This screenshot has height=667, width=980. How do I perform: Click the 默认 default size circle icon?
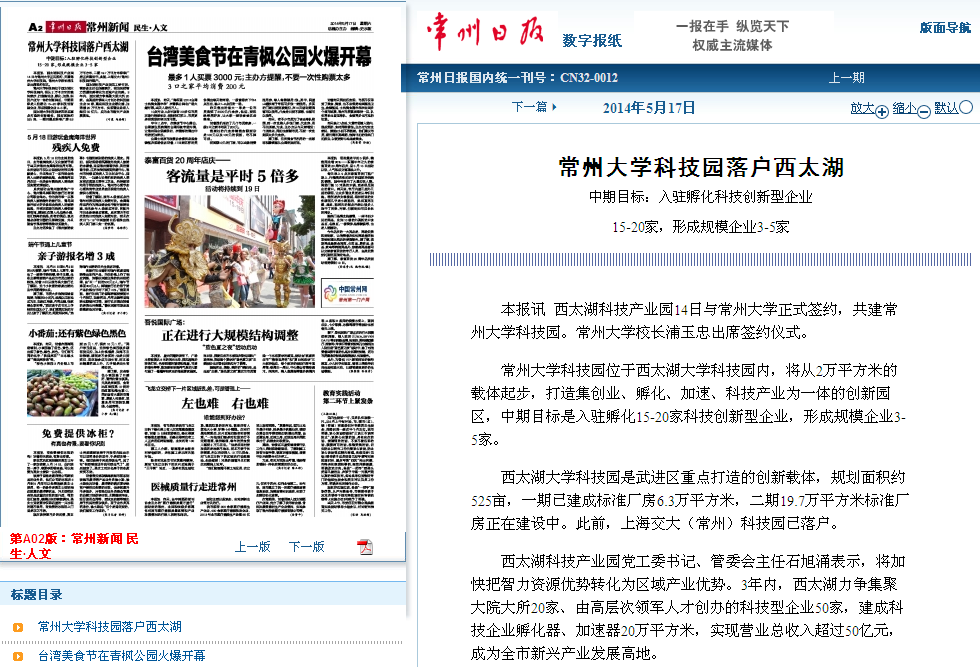click(966, 108)
